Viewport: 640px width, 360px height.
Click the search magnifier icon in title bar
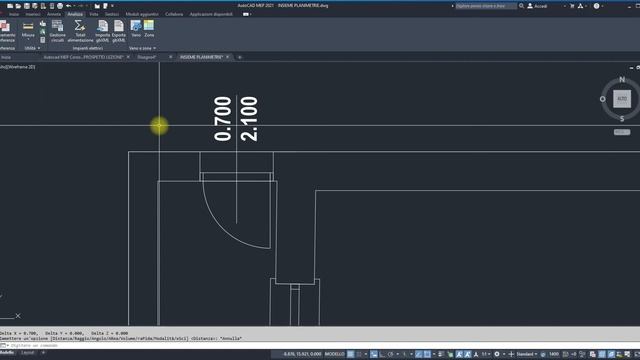click(x=521, y=6)
